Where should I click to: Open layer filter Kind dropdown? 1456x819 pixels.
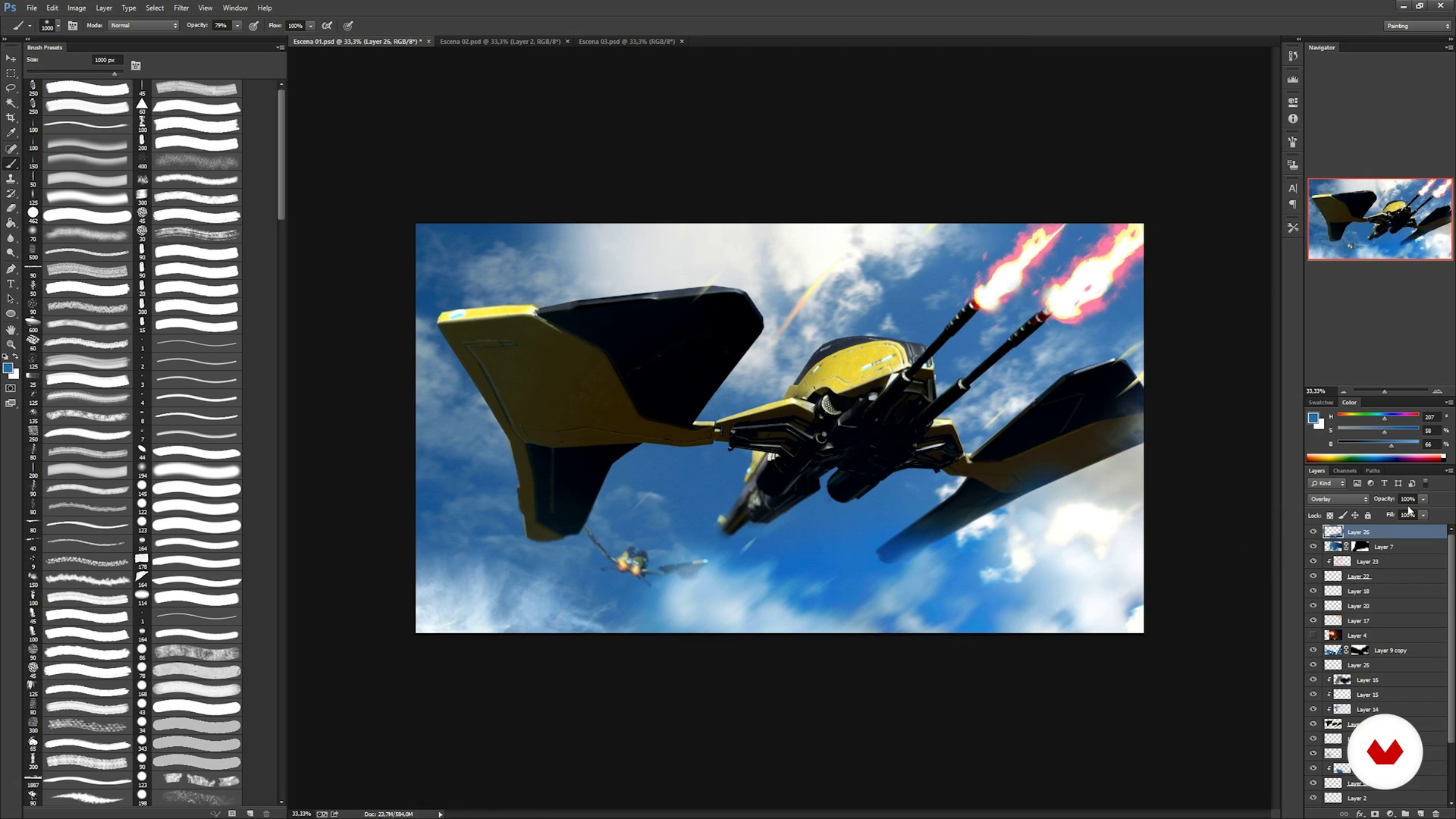pyautogui.click(x=1327, y=483)
